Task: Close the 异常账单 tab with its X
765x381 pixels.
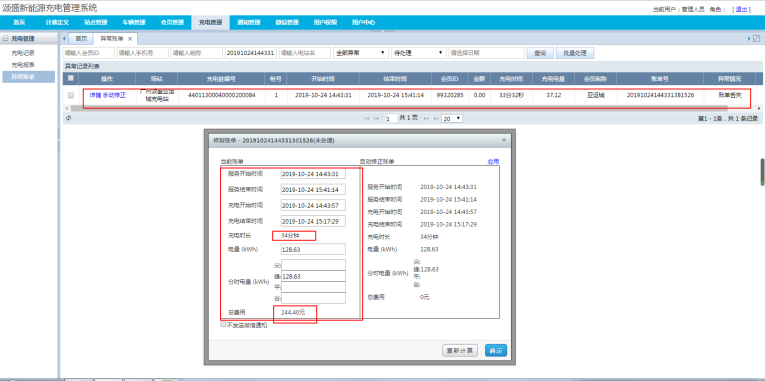Action: tap(130, 39)
